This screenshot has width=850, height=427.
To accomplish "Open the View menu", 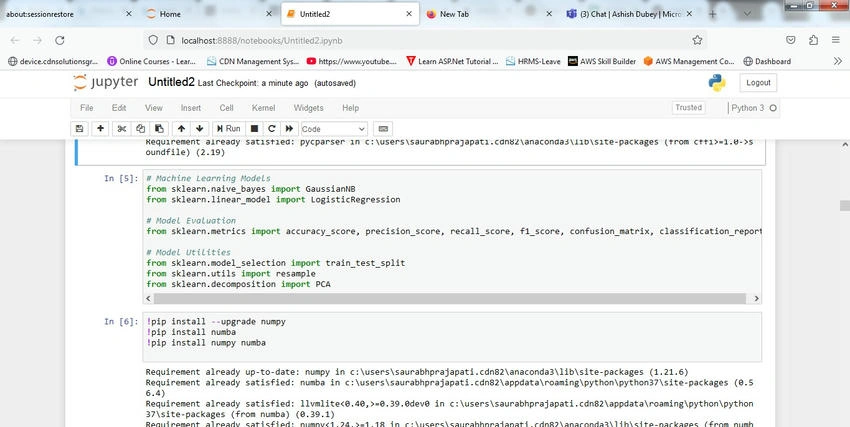I will point(153,108).
